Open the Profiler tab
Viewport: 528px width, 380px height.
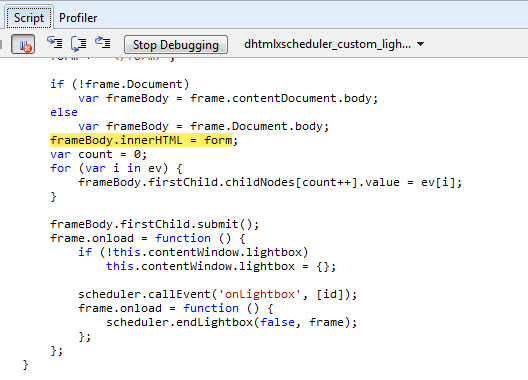[78, 18]
